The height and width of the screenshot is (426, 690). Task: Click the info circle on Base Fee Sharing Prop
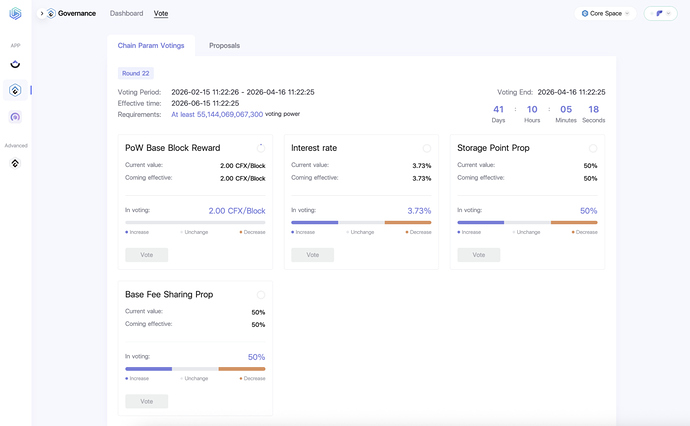(x=261, y=294)
